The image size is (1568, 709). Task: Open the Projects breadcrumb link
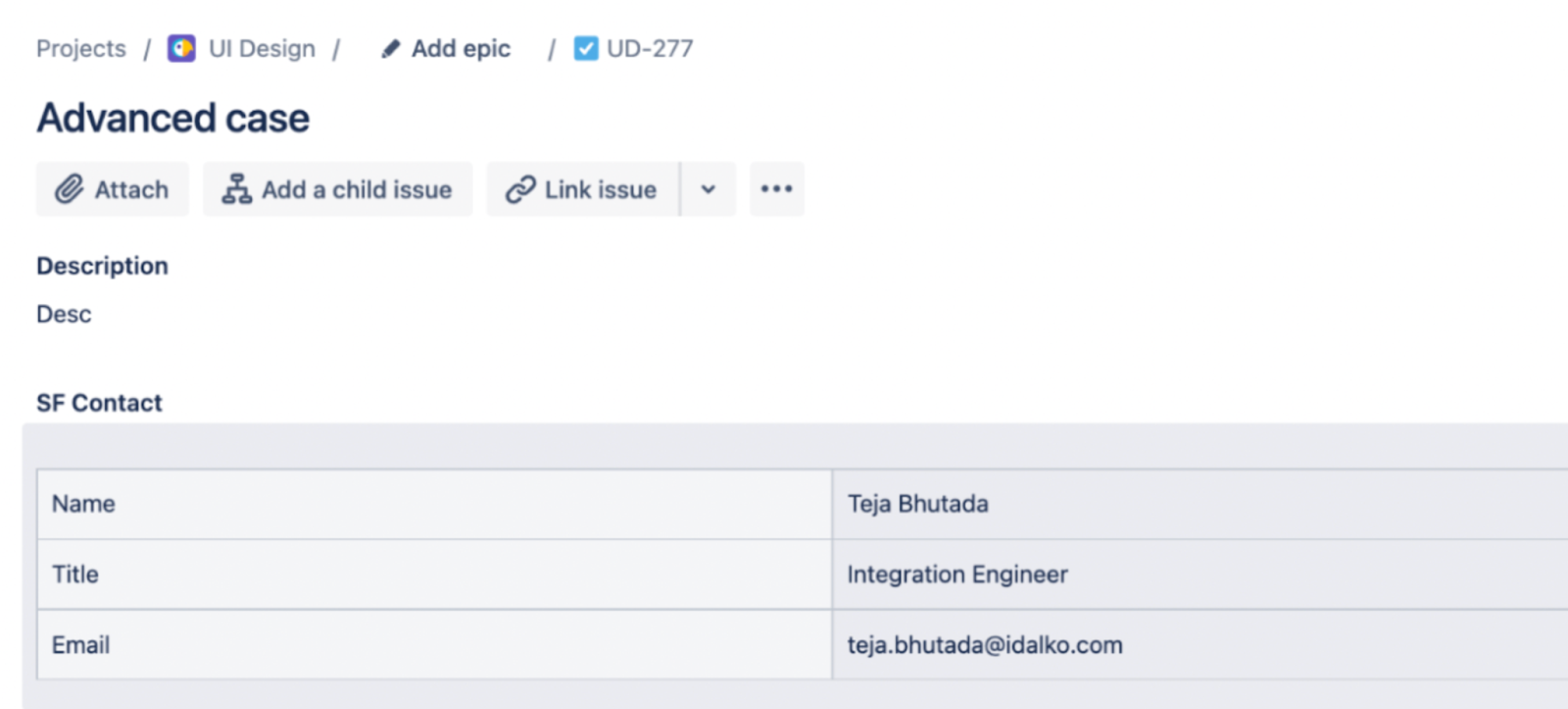click(x=81, y=48)
